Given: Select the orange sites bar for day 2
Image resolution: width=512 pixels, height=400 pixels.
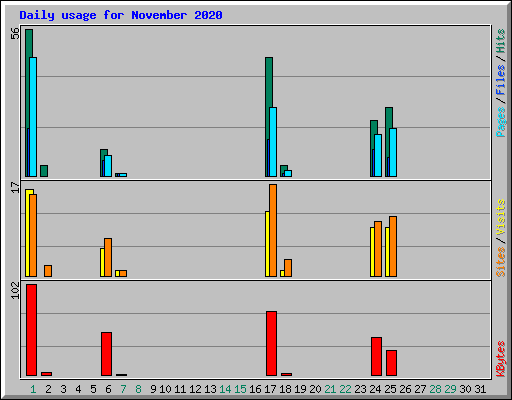Looking at the screenshot, I should [48, 271].
